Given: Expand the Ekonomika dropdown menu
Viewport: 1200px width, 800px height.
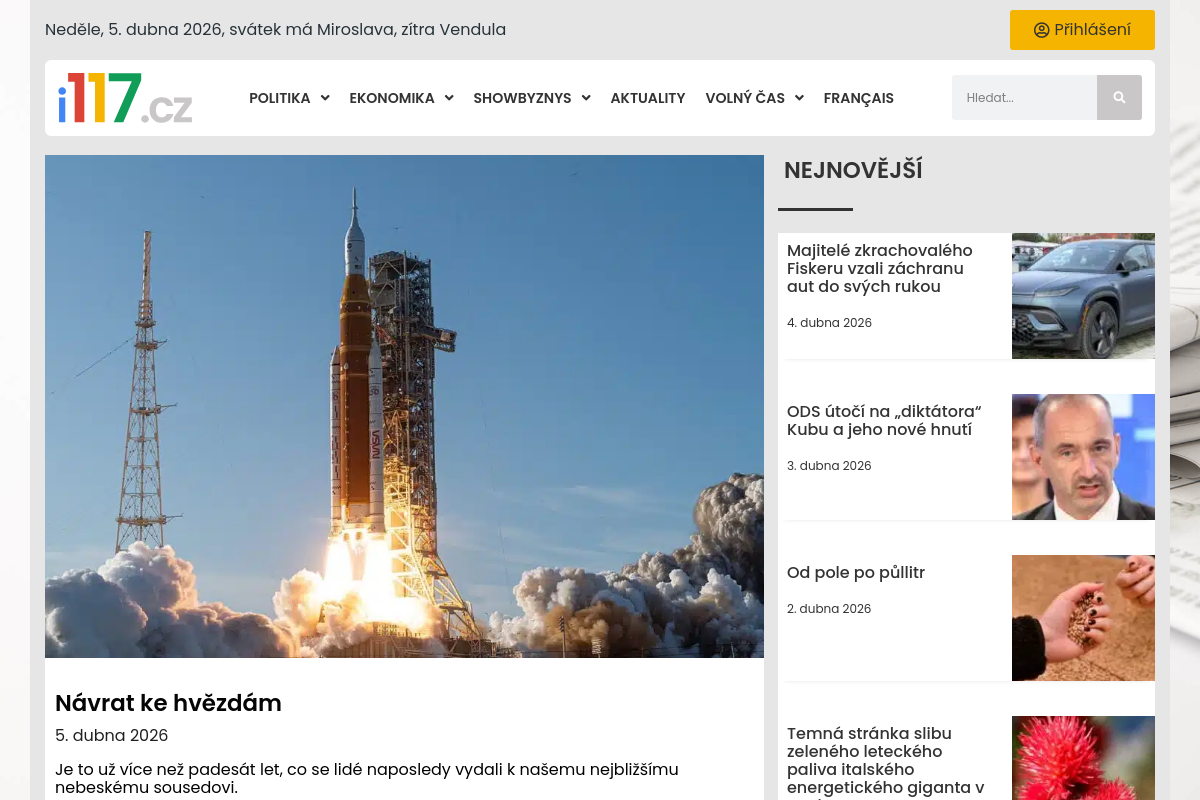Looking at the screenshot, I should pos(400,98).
